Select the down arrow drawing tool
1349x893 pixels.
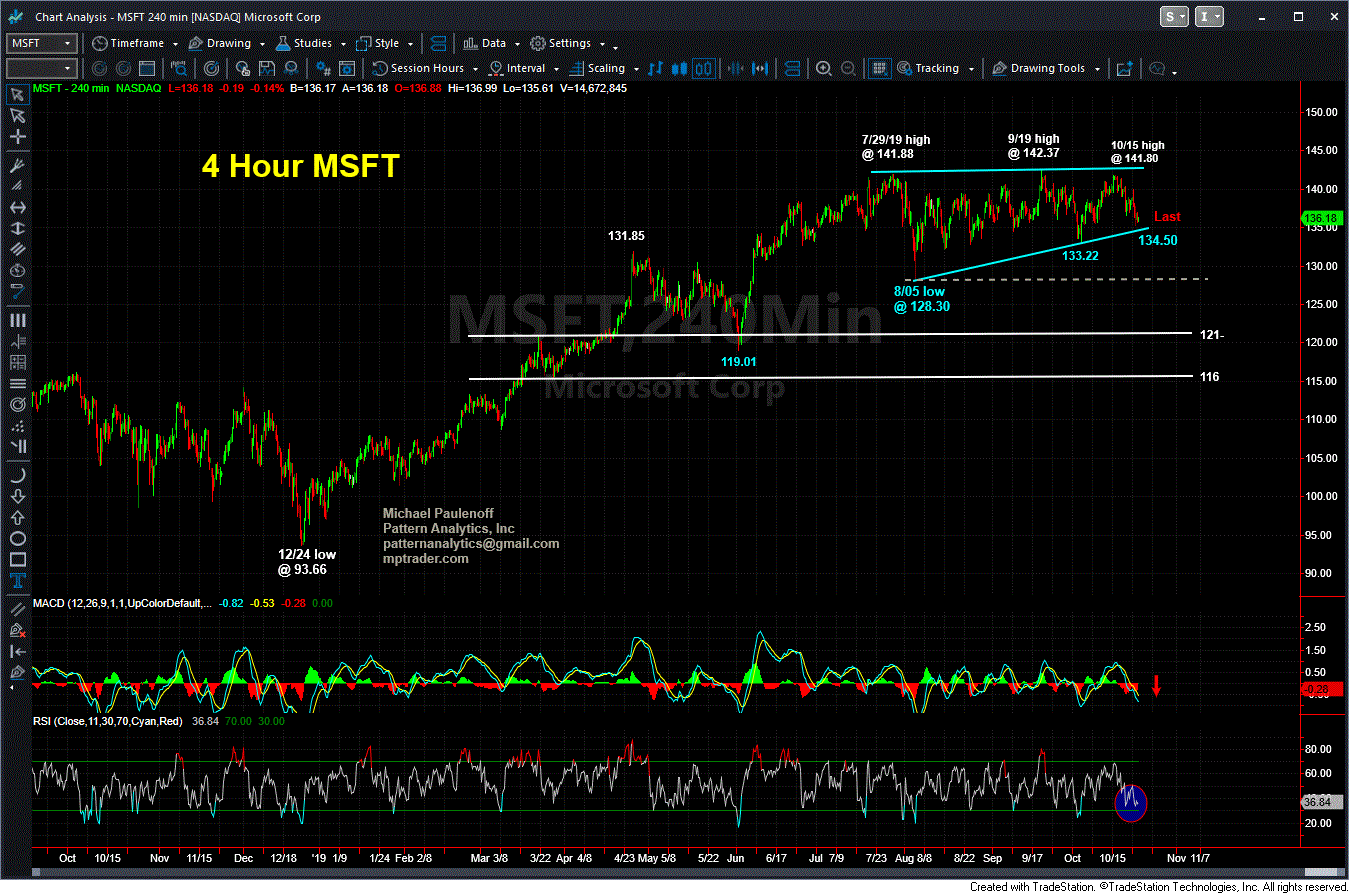[x=17, y=496]
